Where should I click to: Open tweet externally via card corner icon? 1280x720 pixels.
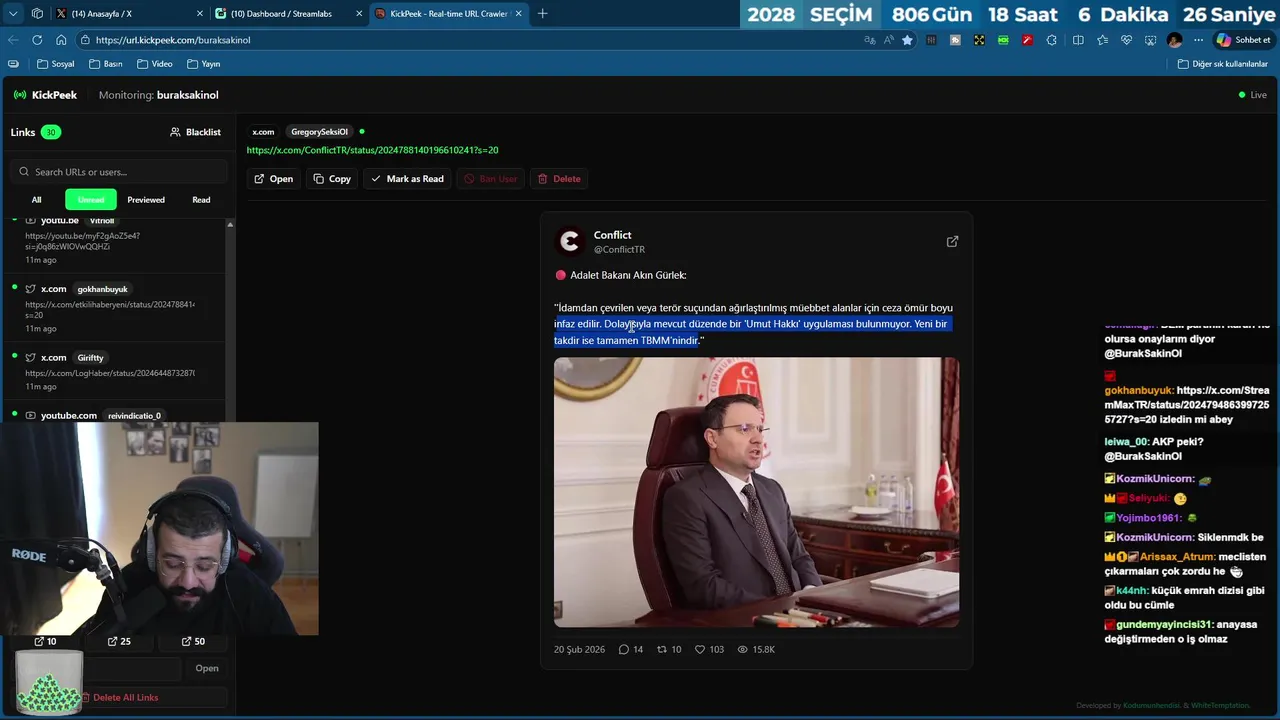pos(952,241)
